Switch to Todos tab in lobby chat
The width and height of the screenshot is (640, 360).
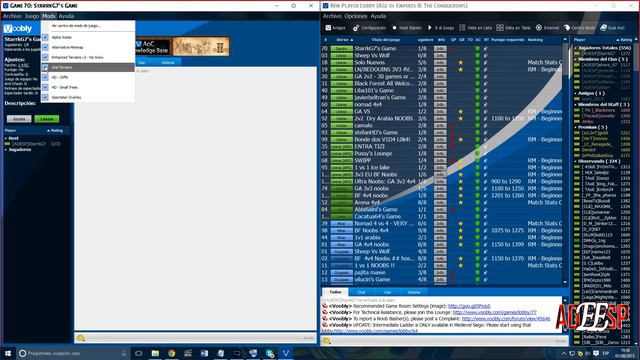[x=335, y=292]
